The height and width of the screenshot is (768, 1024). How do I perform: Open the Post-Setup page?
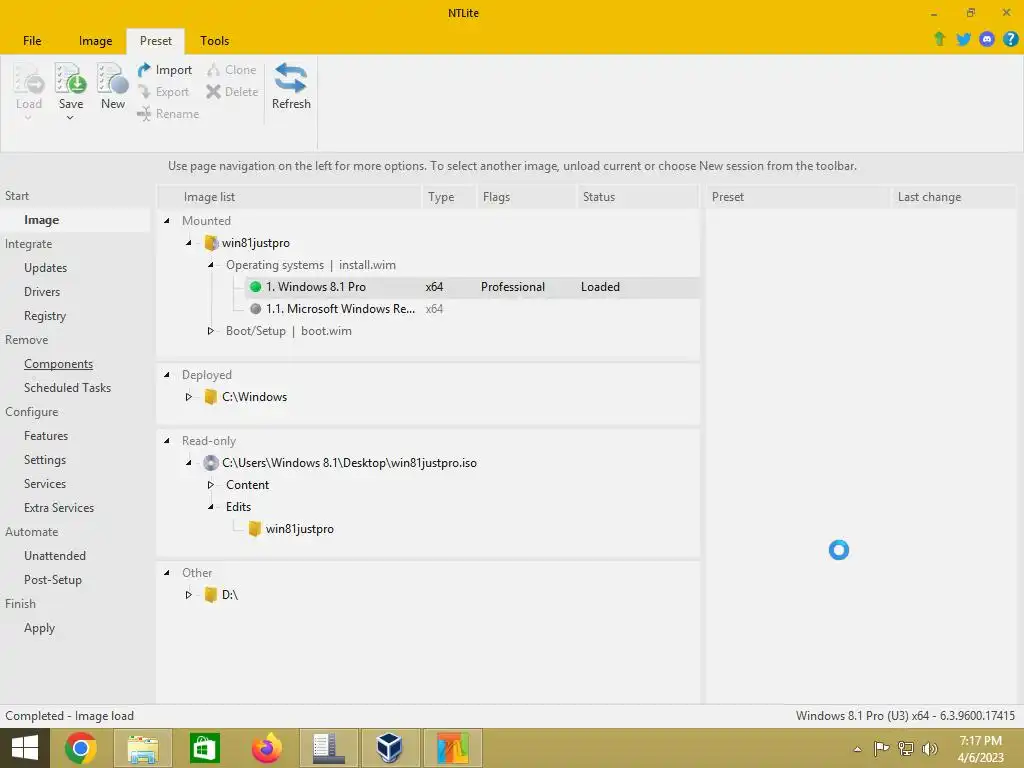pos(52,580)
